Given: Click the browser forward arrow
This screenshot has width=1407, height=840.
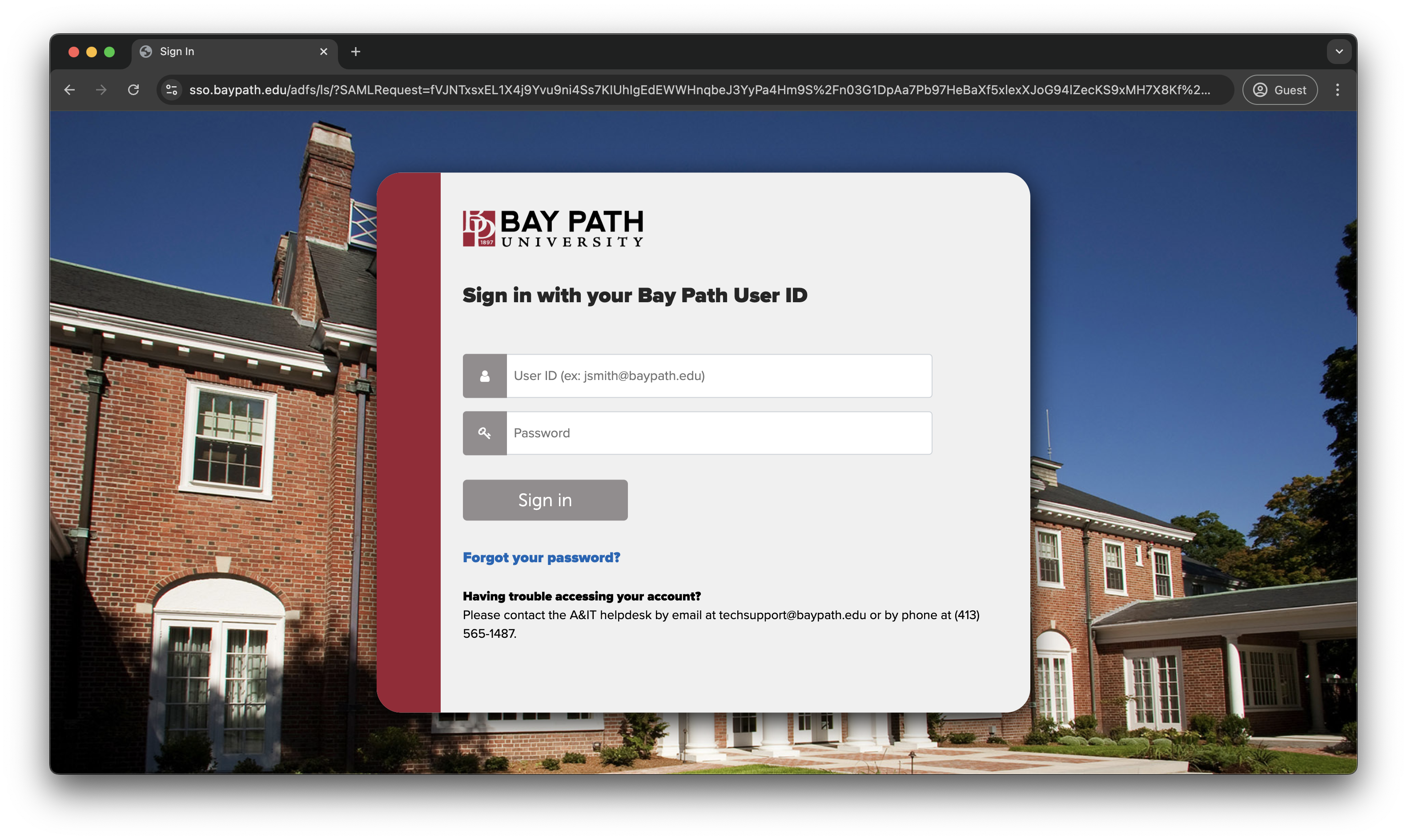Looking at the screenshot, I should click(x=101, y=90).
